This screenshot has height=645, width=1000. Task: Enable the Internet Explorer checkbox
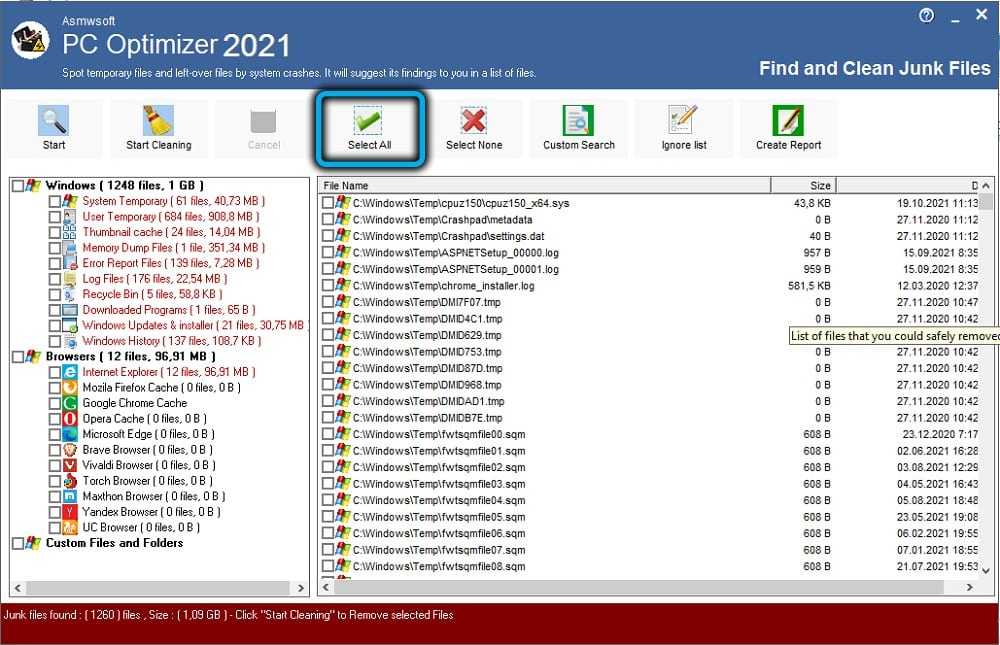click(56, 372)
